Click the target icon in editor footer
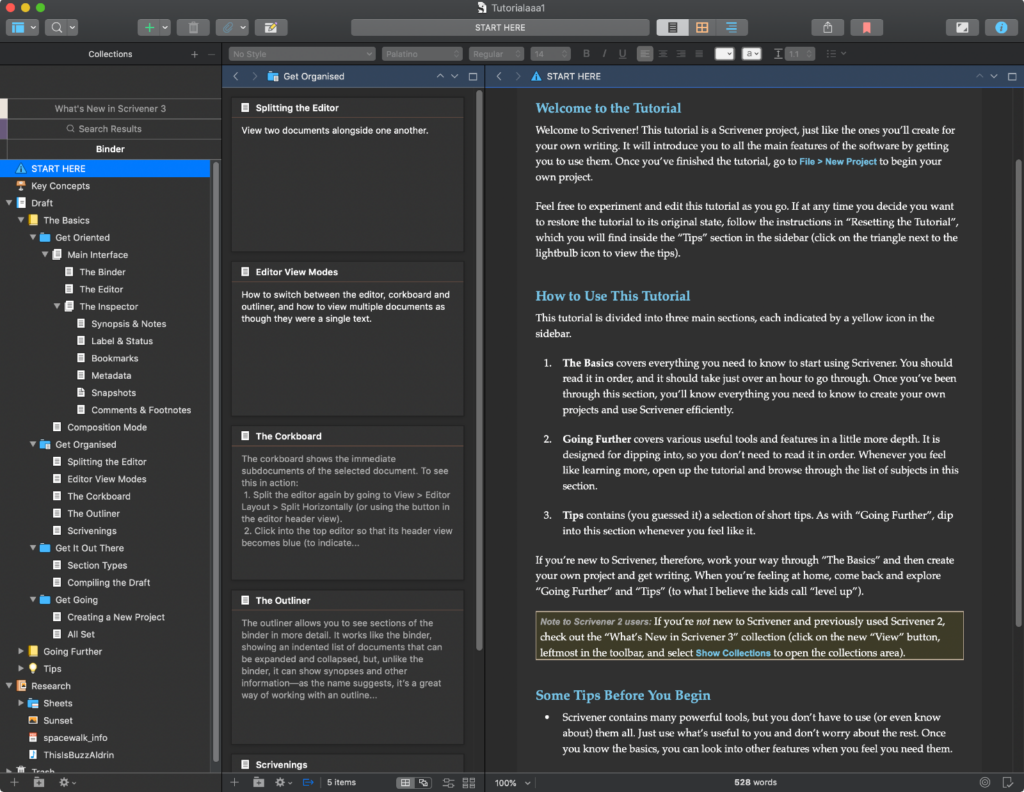 (985, 782)
